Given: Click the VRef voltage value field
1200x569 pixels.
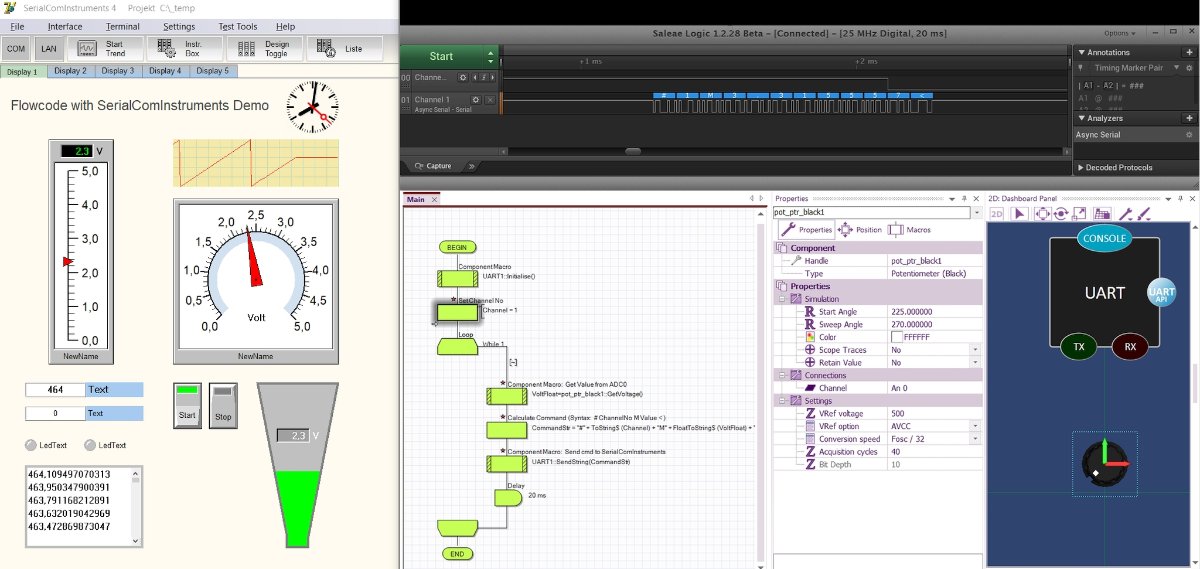Looking at the screenshot, I should point(930,413).
